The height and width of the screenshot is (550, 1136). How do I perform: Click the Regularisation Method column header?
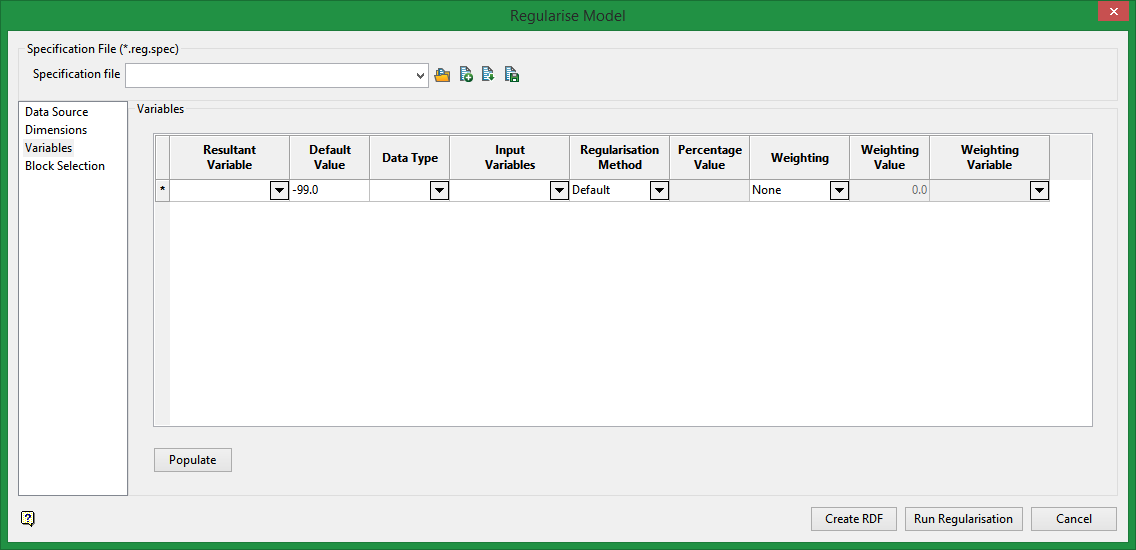pyautogui.click(x=619, y=157)
